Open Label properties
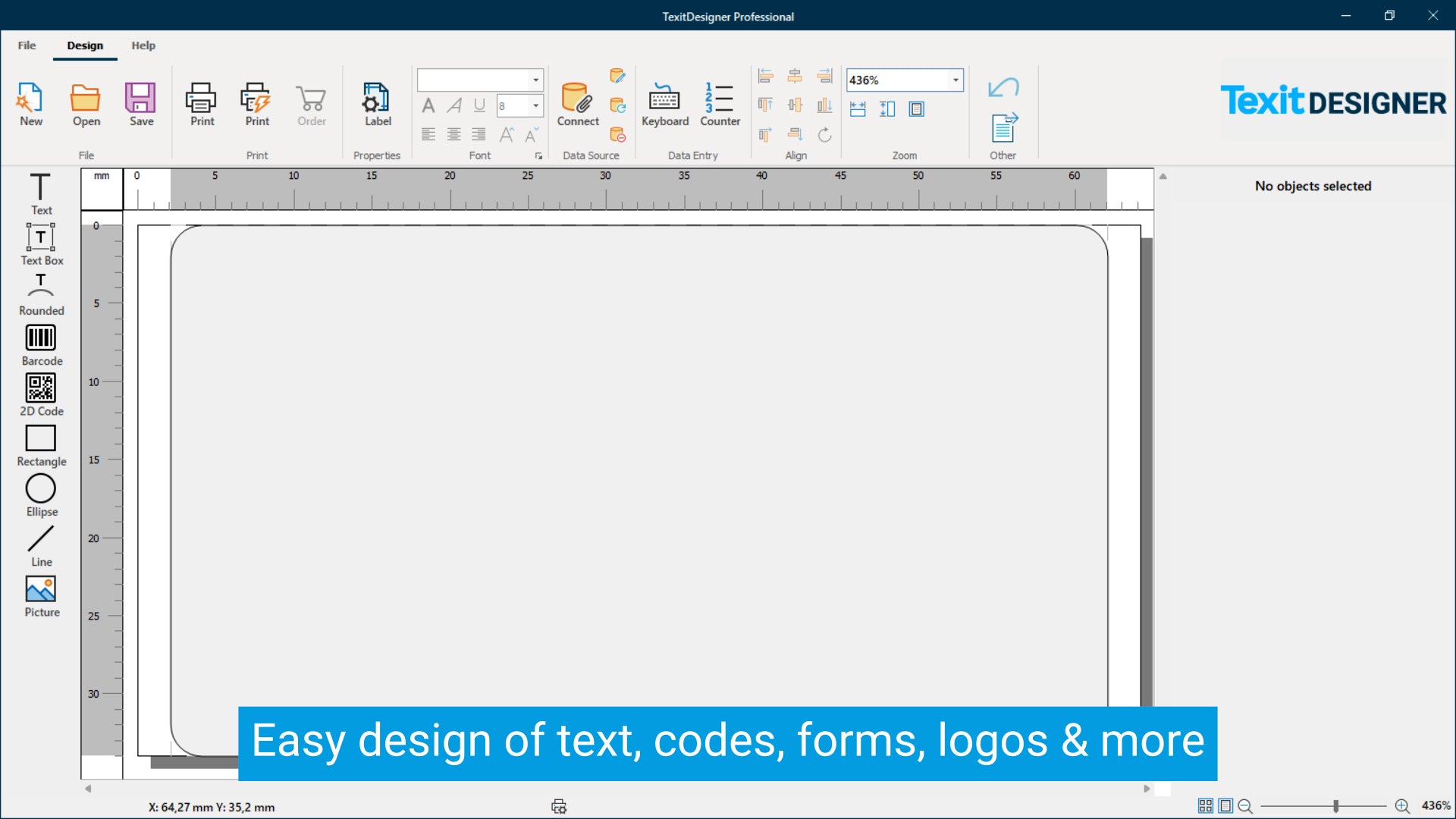Viewport: 1456px width, 819px height. coord(377,104)
